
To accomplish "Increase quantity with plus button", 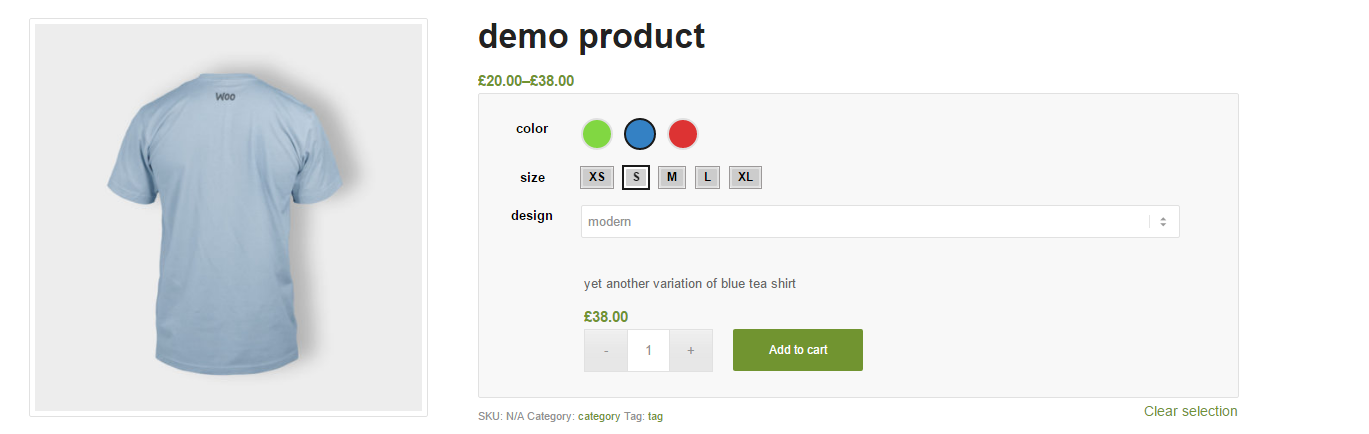I will point(691,350).
